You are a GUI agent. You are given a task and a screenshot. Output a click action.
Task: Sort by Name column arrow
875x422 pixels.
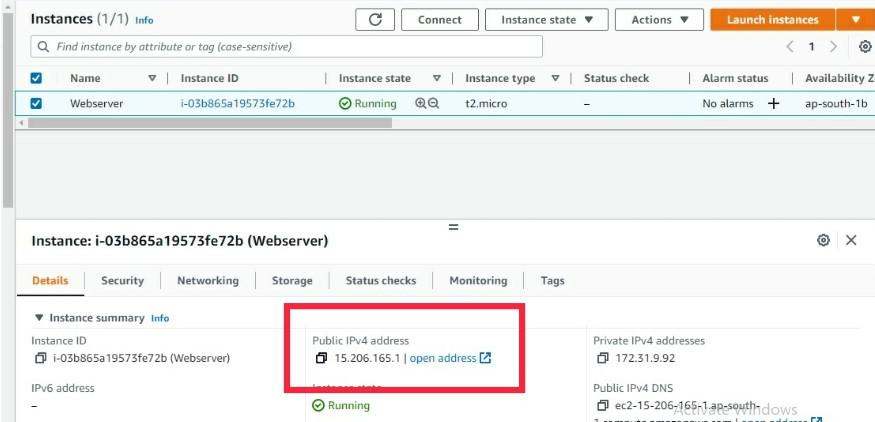click(152, 79)
